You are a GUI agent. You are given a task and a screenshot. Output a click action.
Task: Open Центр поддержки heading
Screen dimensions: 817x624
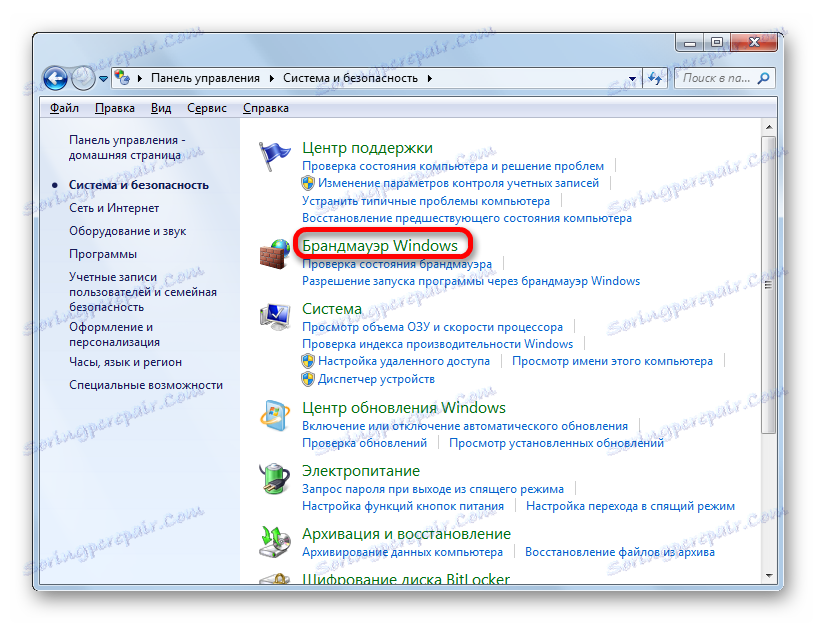pyautogui.click(x=367, y=148)
